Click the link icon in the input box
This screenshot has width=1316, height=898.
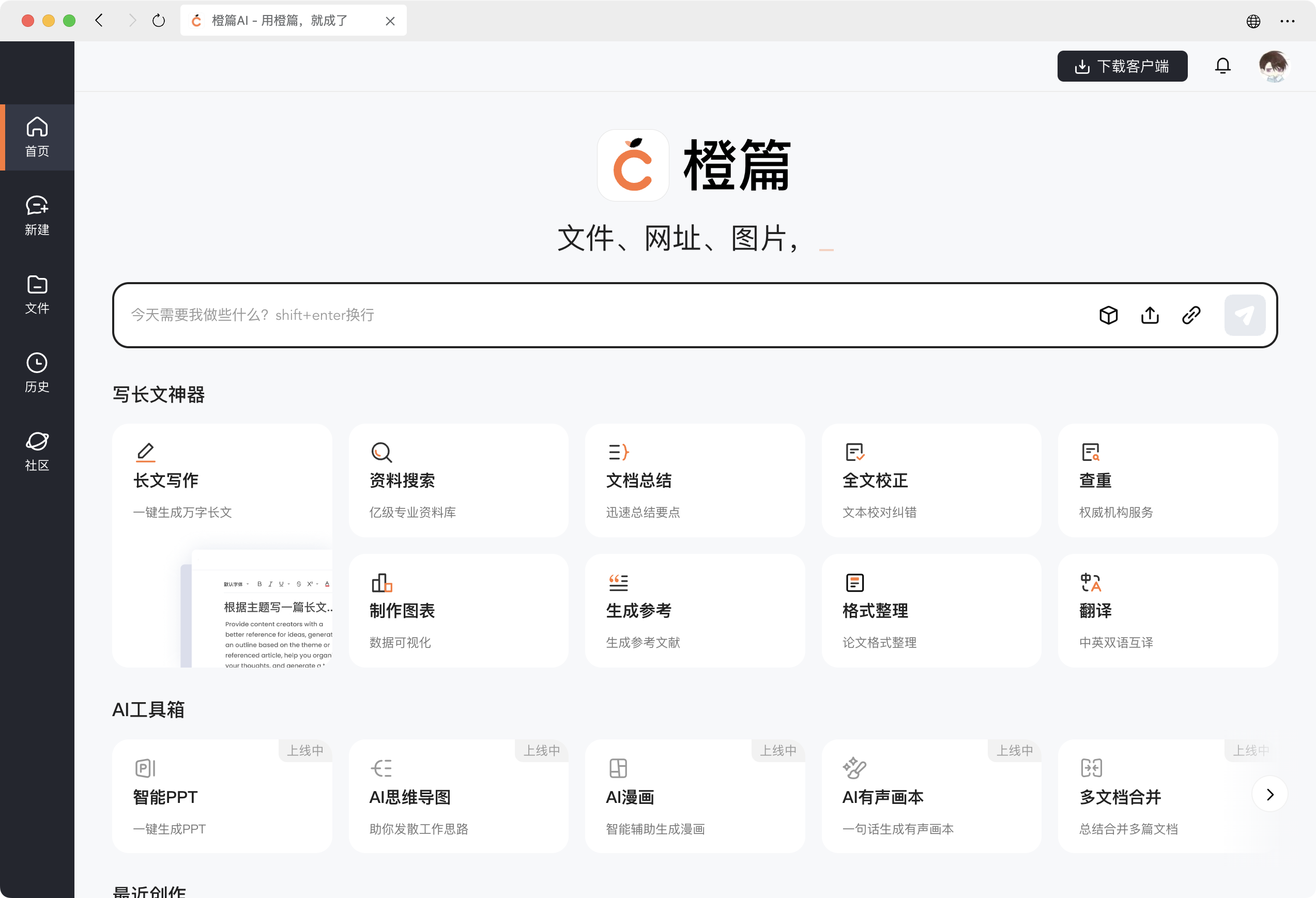coord(1191,315)
